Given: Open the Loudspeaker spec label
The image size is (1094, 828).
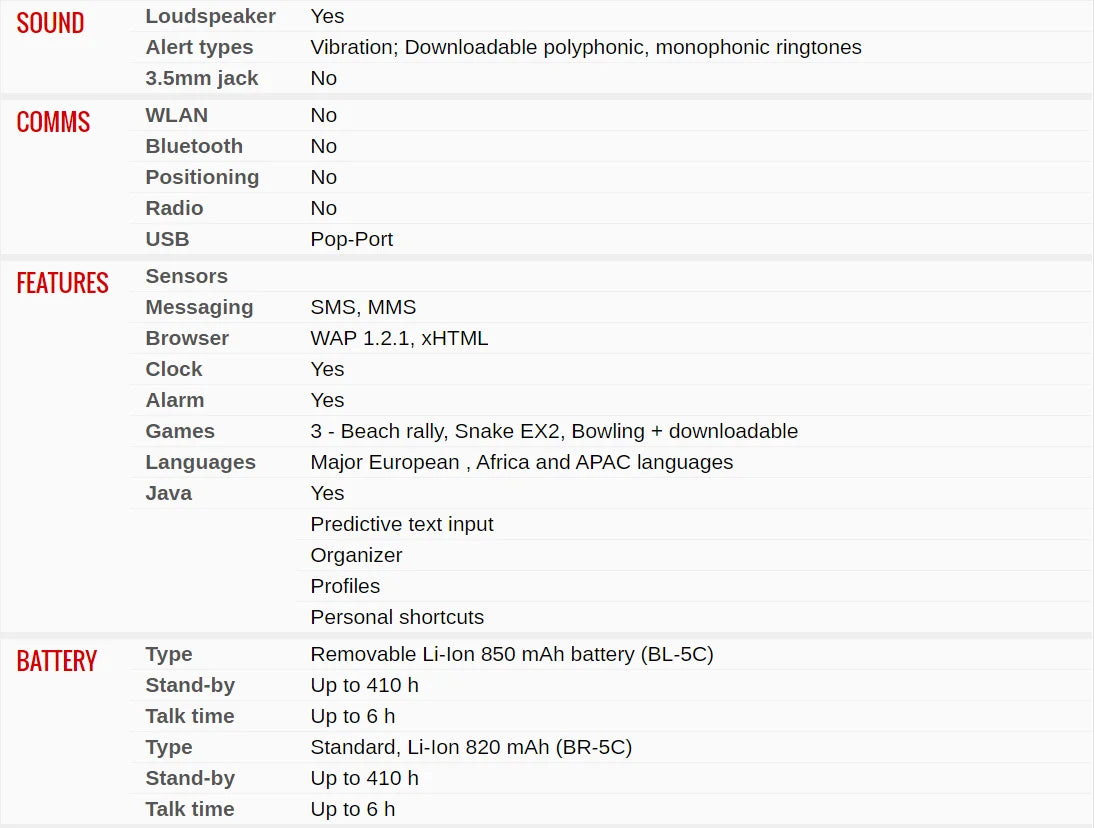Looking at the screenshot, I should (x=210, y=16).
